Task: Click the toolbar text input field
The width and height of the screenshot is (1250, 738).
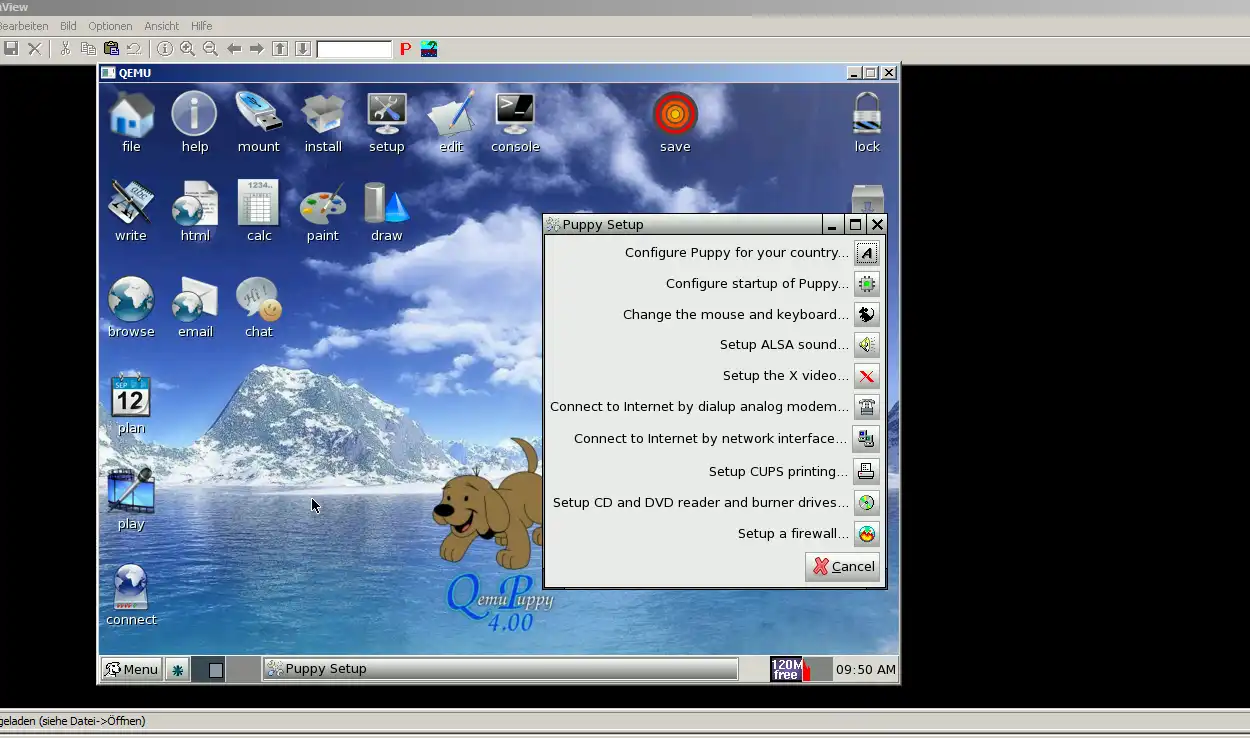Action: 355,49
